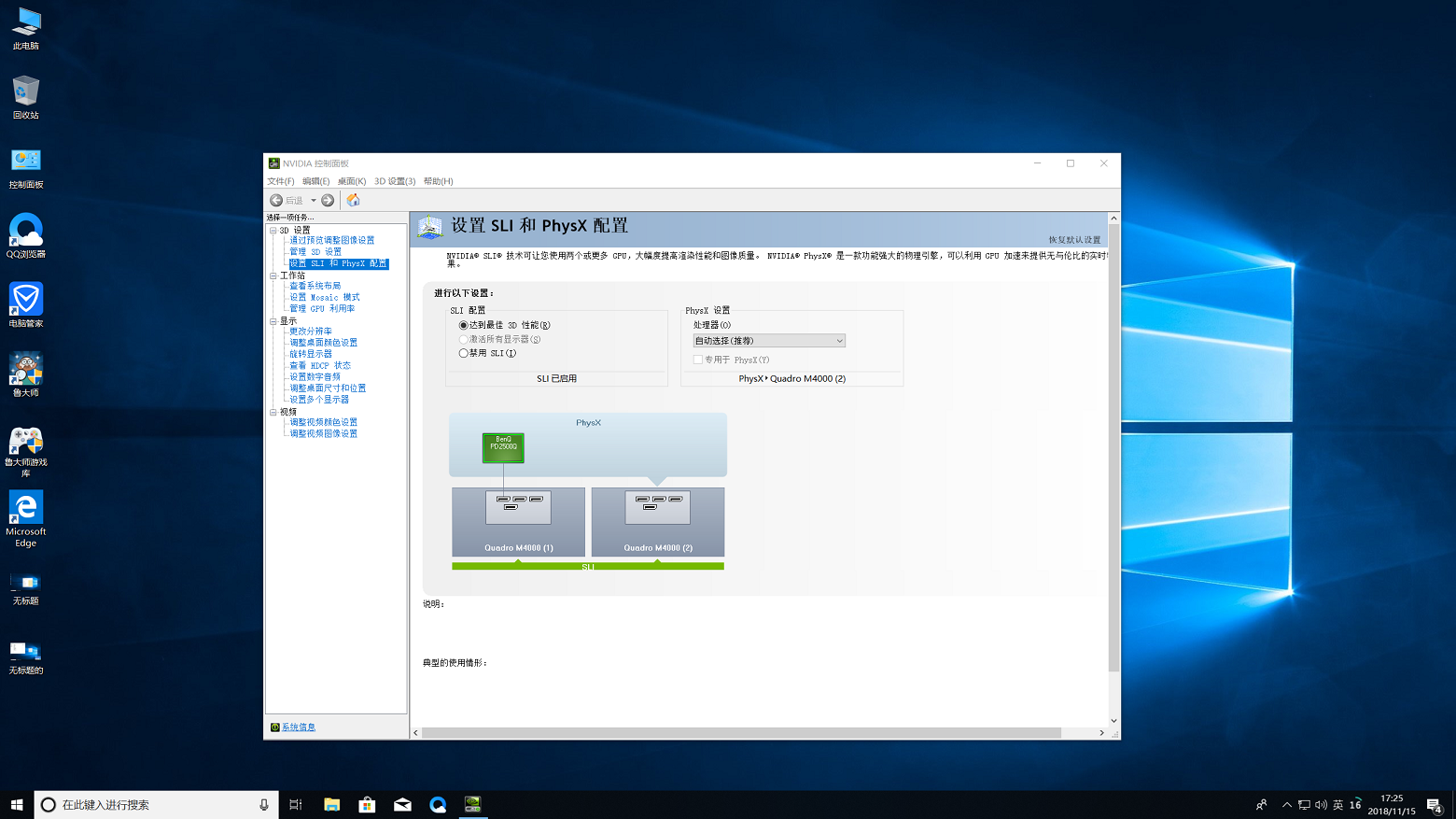This screenshot has width=1456, height=819.
Task: Click the green SLI bridge bar
Action: pos(588,566)
